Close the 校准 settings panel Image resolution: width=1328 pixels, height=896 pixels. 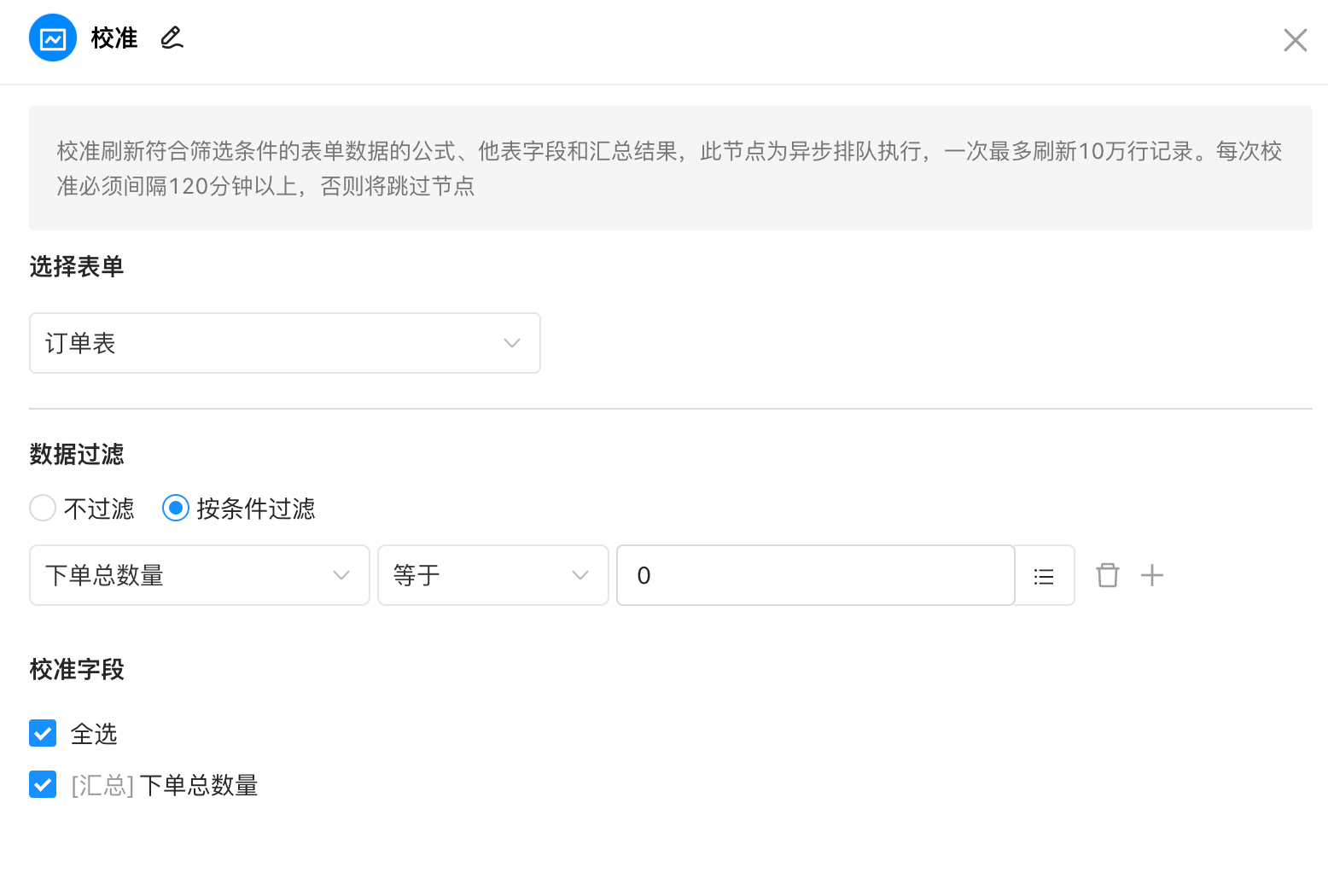(1295, 40)
